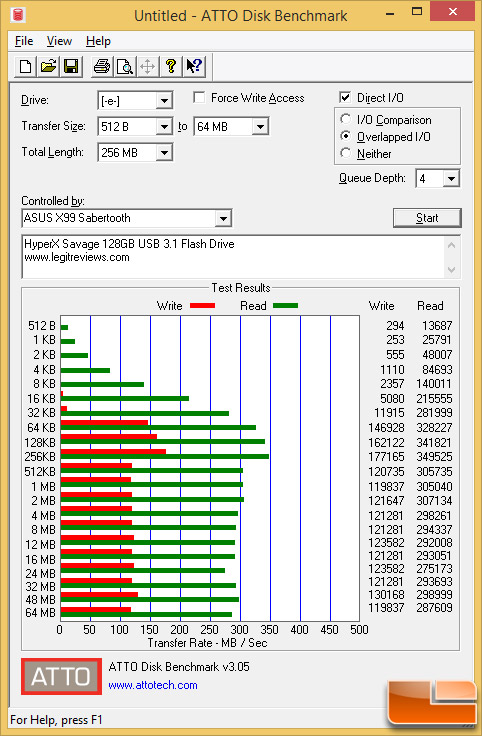Image resolution: width=482 pixels, height=736 pixels.
Task: Start the benchmark test
Action: (427, 218)
